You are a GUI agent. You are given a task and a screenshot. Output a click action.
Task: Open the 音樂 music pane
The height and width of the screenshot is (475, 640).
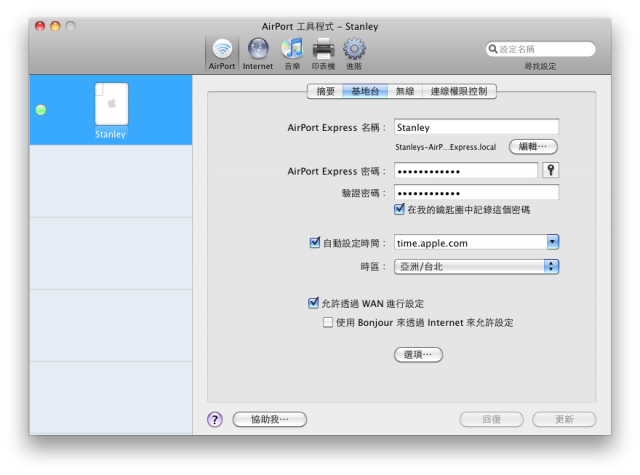click(x=292, y=54)
